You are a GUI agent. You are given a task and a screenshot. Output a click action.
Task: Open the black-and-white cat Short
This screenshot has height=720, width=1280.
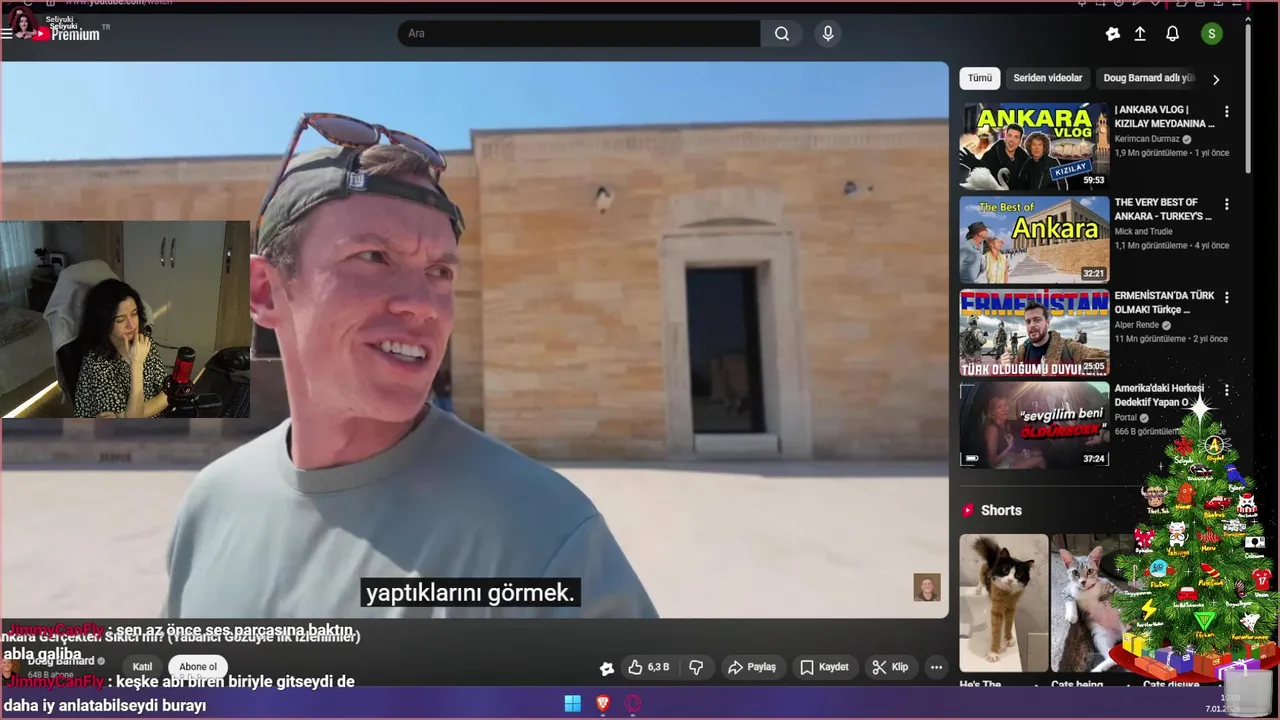click(x=1004, y=603)
